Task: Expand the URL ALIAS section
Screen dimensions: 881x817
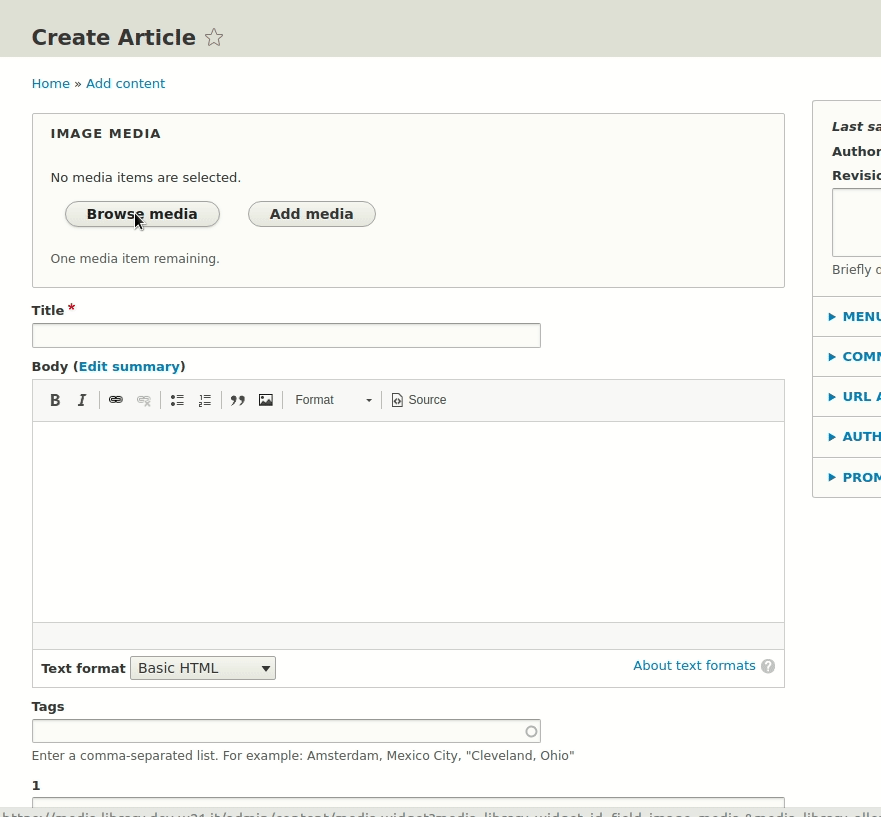Action: click(x=858, y=396)
